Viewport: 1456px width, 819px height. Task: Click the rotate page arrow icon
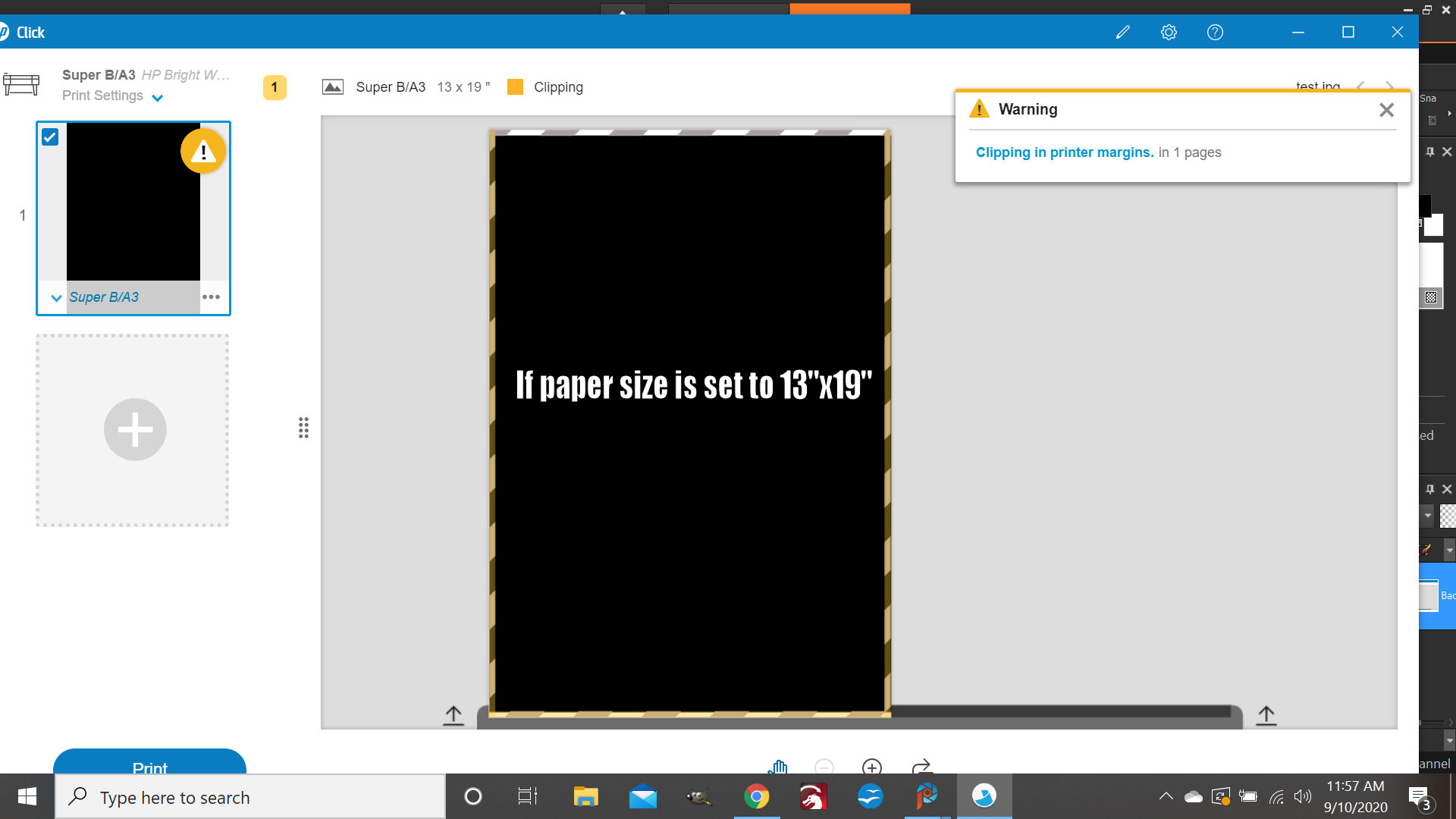[x=922, y=767]
